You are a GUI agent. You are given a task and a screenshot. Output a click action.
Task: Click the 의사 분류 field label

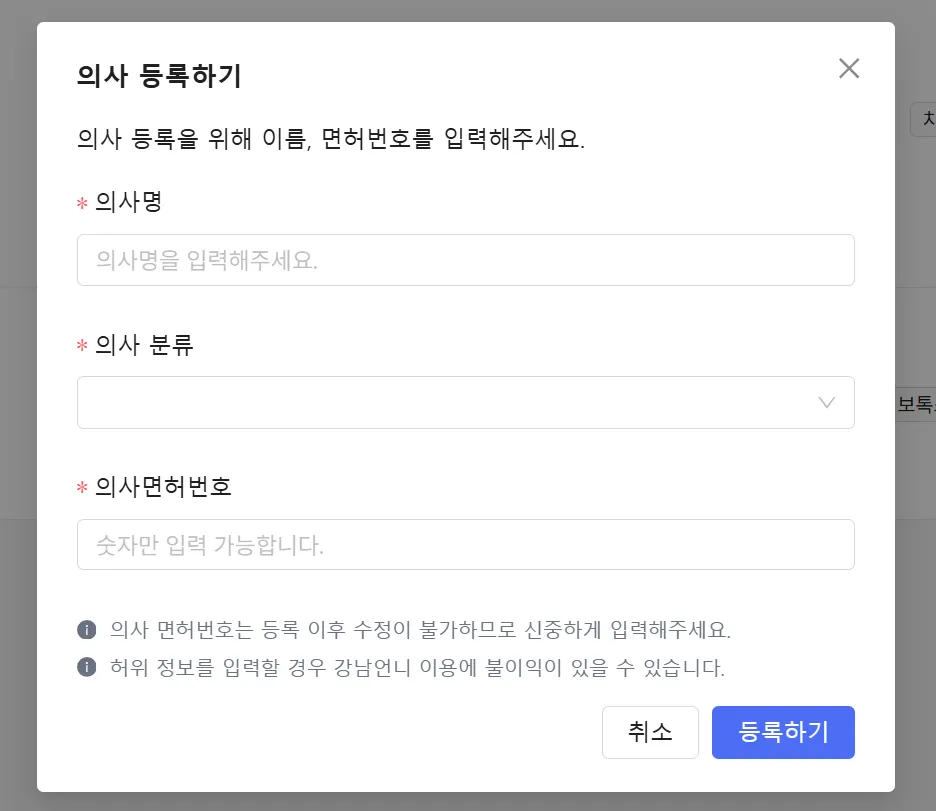coord(144,345)
